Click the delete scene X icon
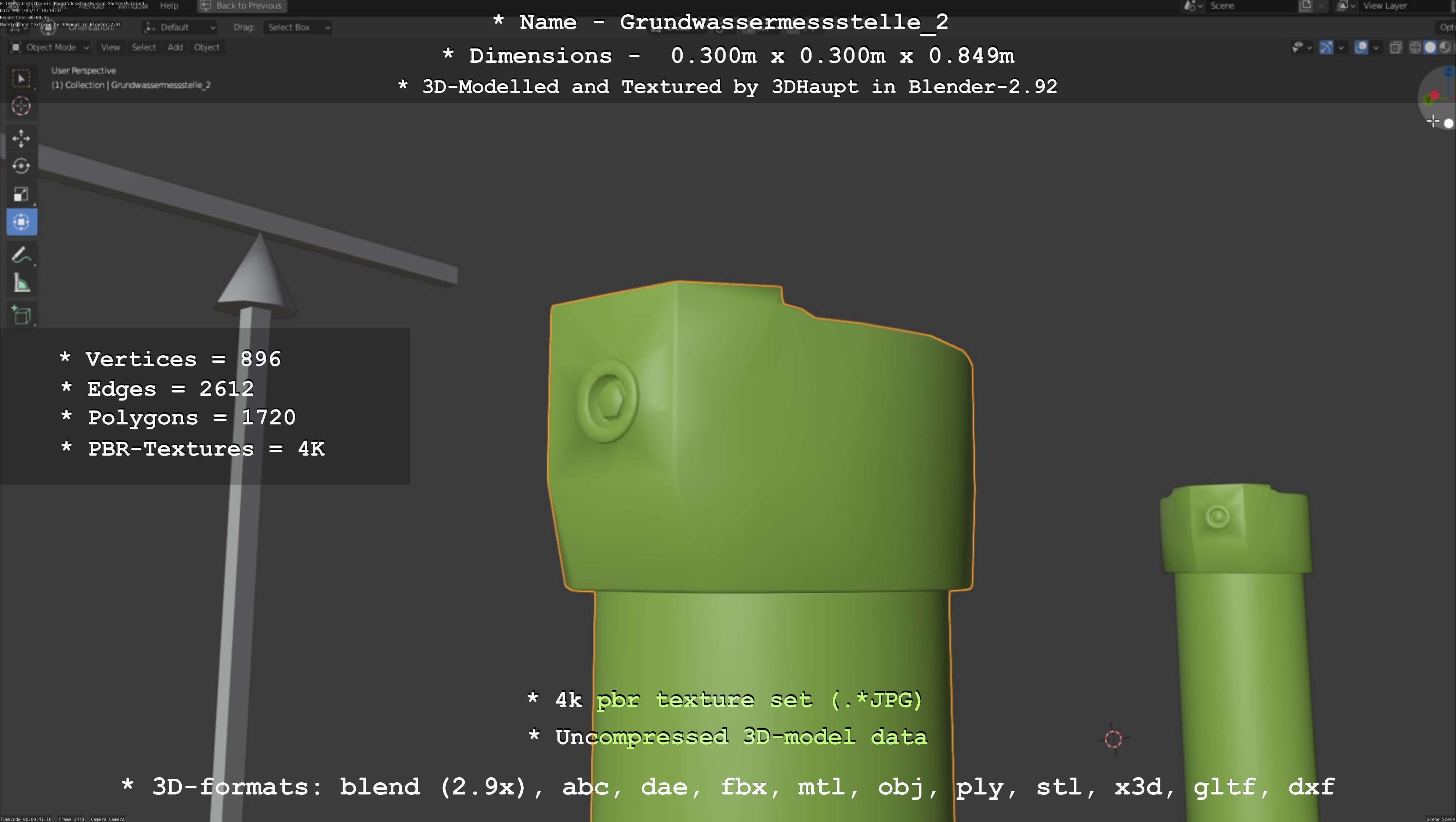Image resolution: width=1456 pixels, height=822 pixels. tap(1320, 6)
